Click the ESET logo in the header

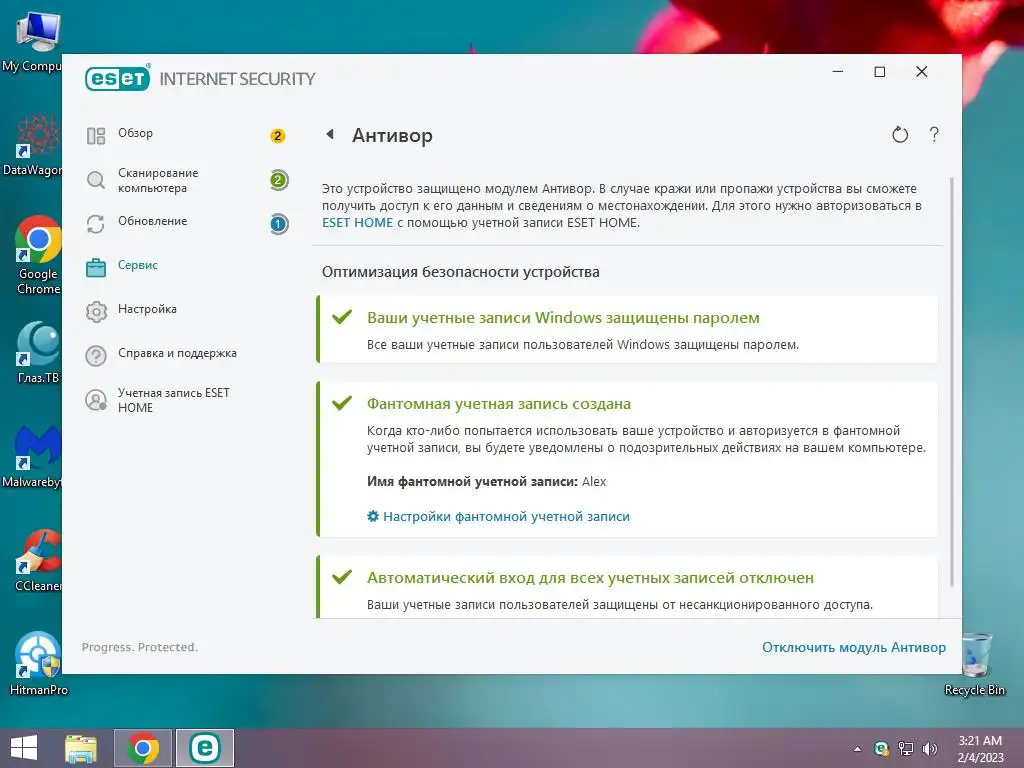(x=118, y=78)
